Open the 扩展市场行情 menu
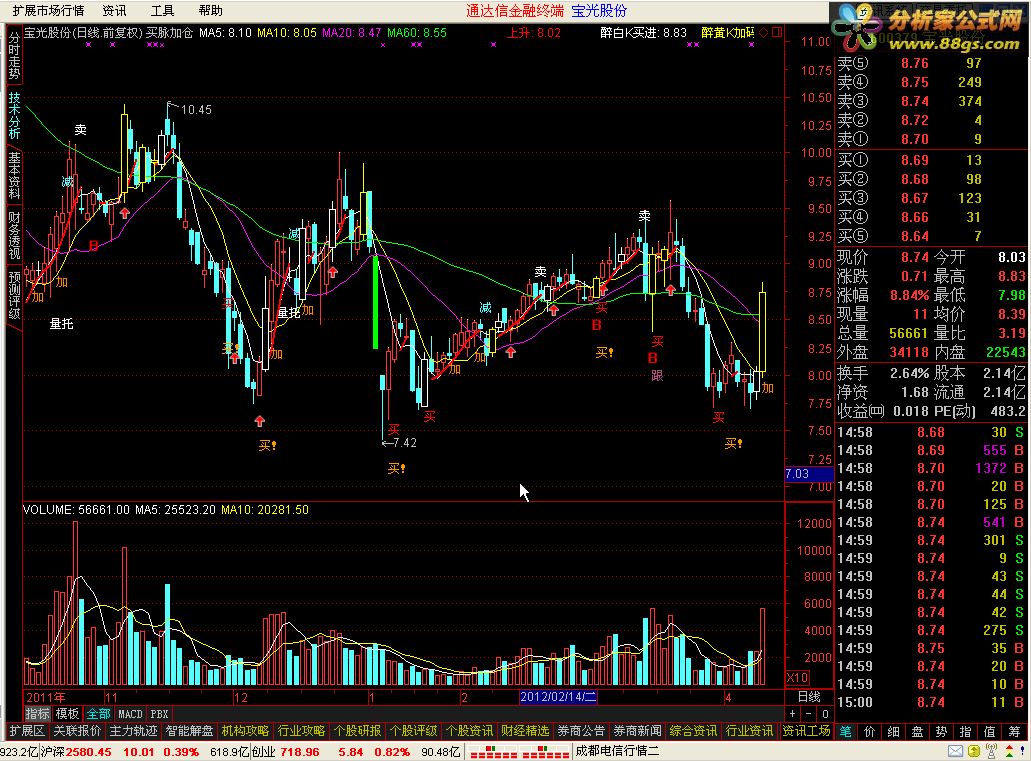The height and width of the screenshot is (761, 1031). click(x=48, y=11)
